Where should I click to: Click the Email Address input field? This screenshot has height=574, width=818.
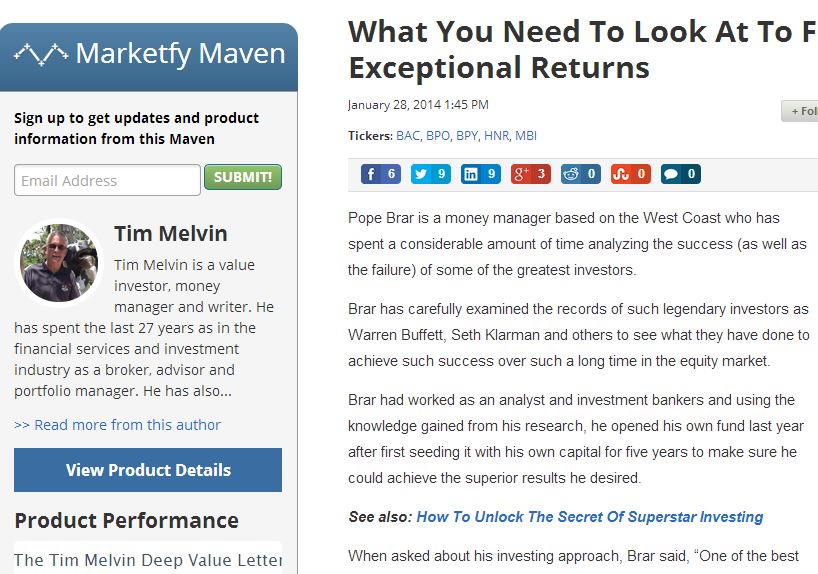pyautogui.click(x=107, y=181)
